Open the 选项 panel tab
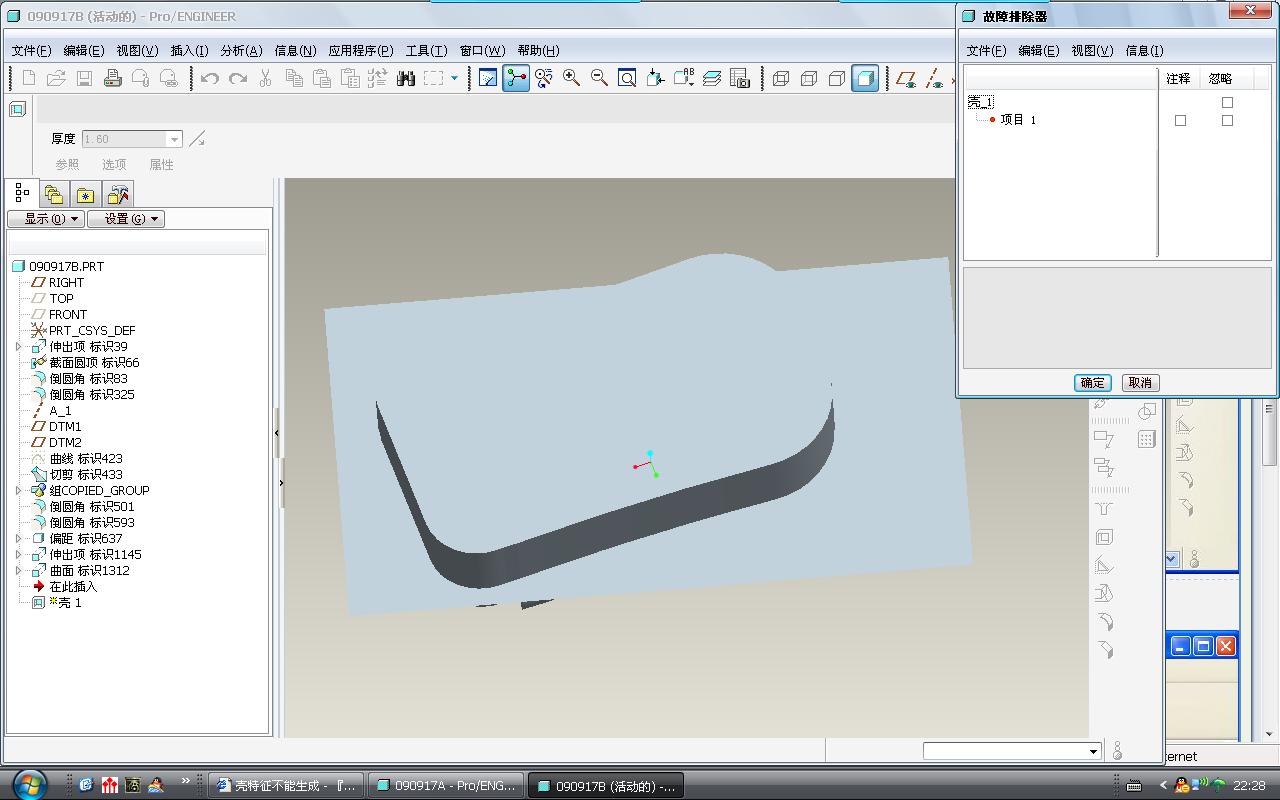This screenshot has width=1280, height=800. pos(114,165)
